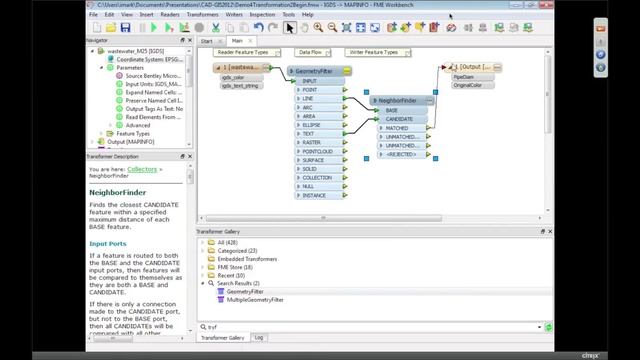Undock the Navigator panel
The image size is (640, 360).
(x=182, y=40)
